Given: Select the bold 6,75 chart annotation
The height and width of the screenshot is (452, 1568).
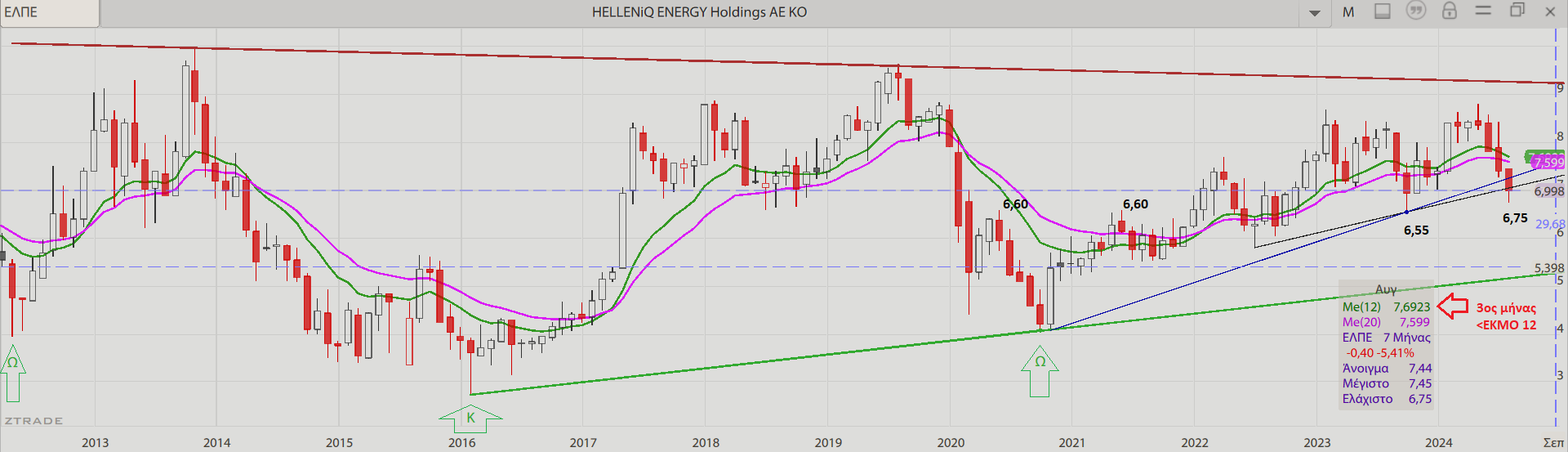Looking at the screenshot, I should click(1515, 218).
